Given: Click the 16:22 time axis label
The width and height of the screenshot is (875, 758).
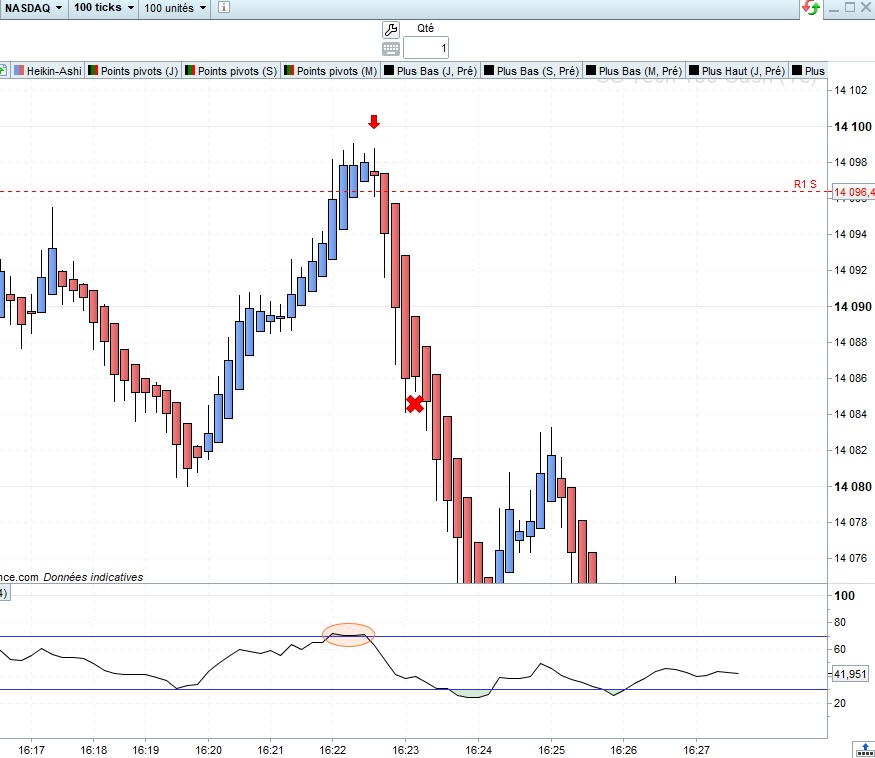Looking at the screenshot, I should click(x=333, y=750).
